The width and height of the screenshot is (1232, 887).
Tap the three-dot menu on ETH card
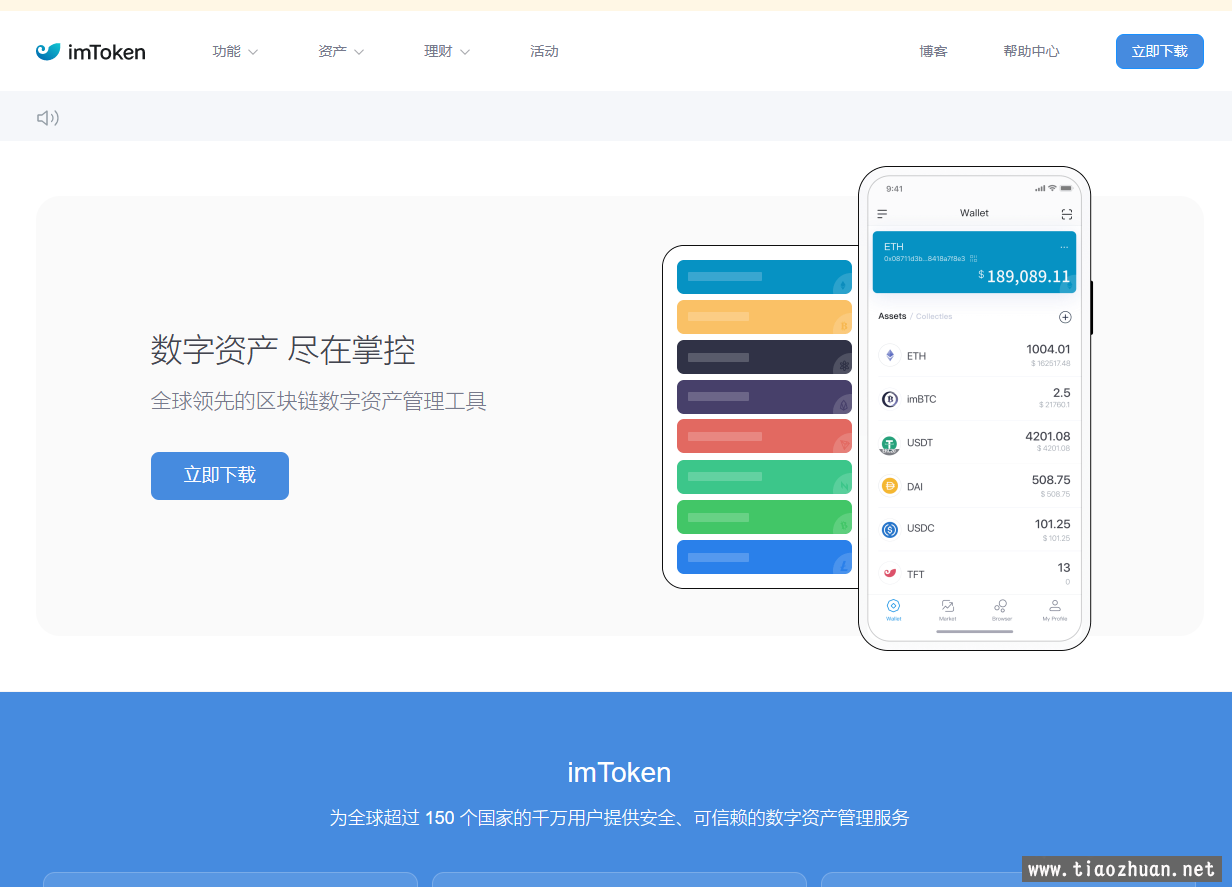pos(1064,246)
